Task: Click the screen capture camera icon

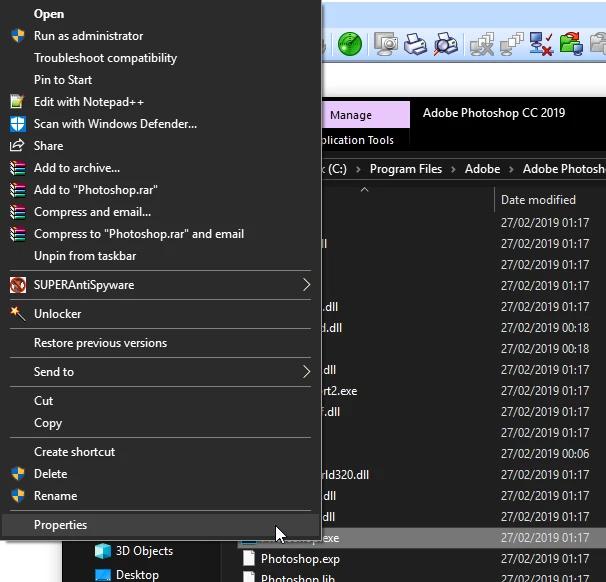Action: 386,44
